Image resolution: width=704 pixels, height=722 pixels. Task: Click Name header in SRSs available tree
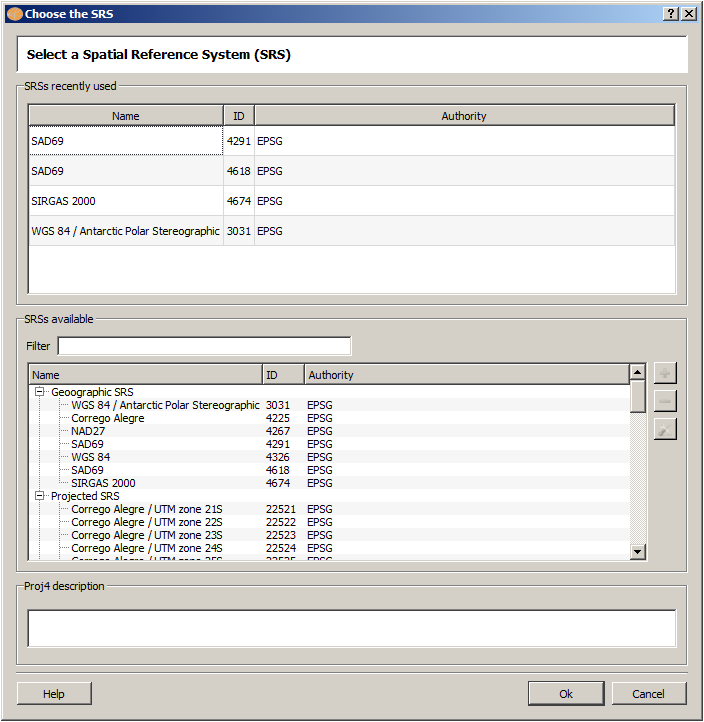tap(145, 375)
